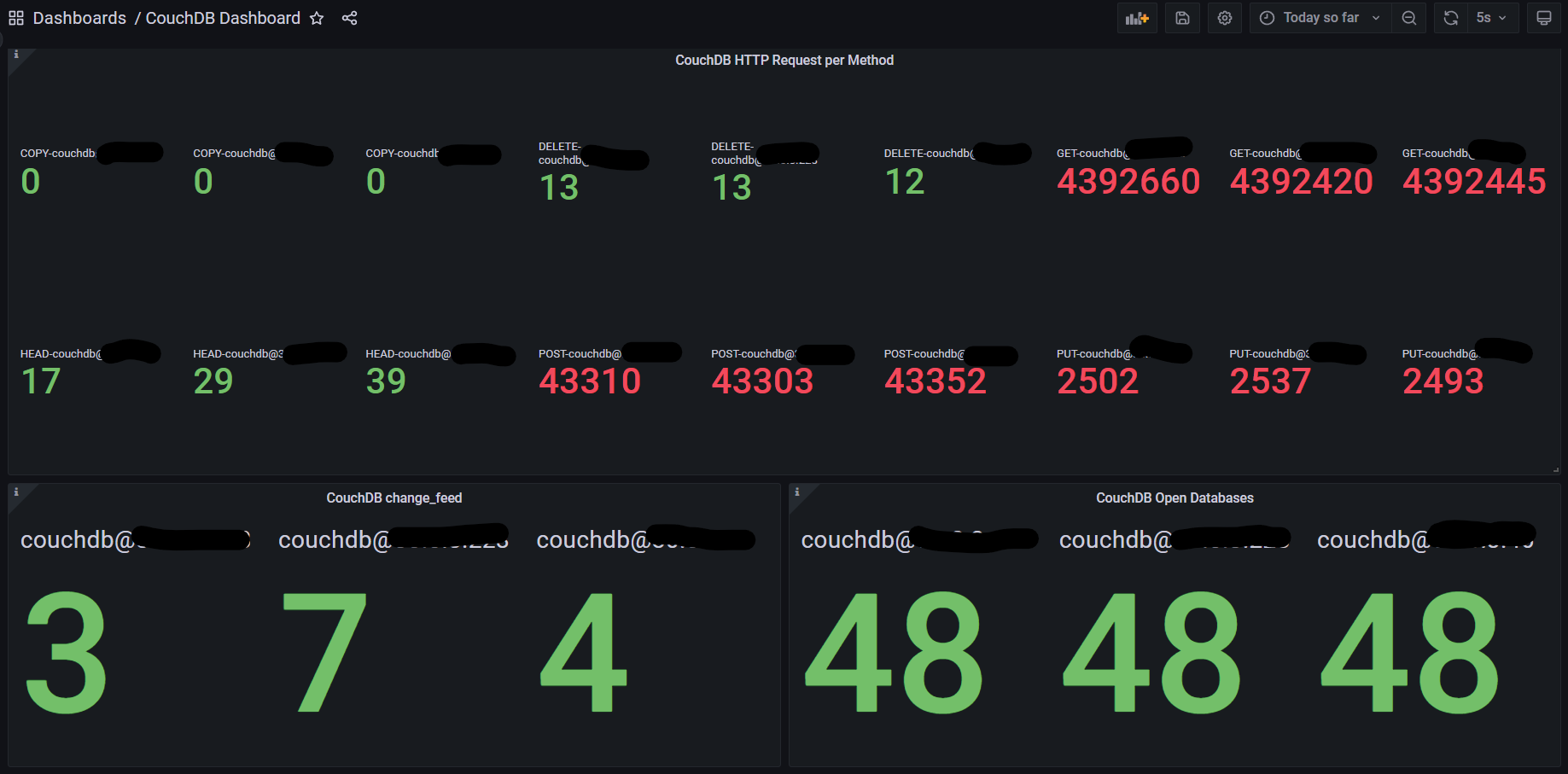Viewport: 1568px width, 774px height.
Task: Select the GET value 4392445
Action: [x=1474, y=182]
